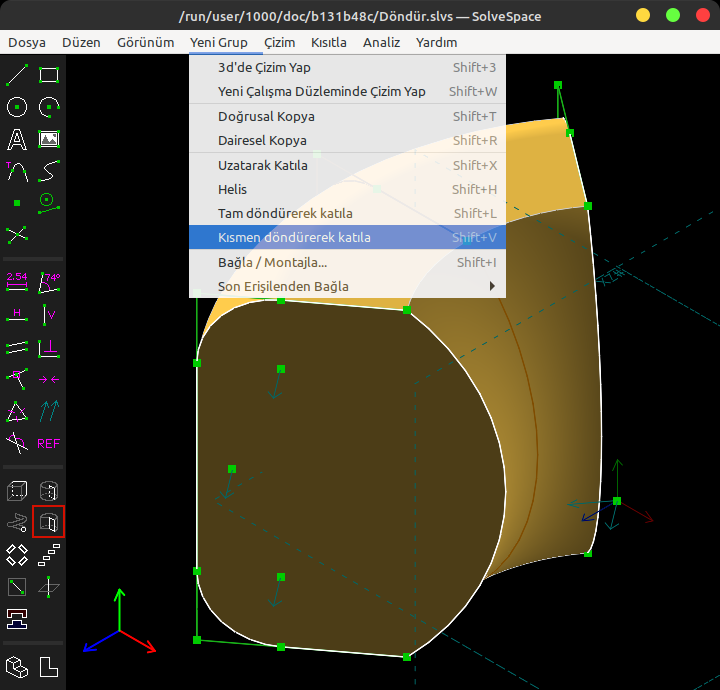This screenshot has width=720, height=690.
Task: Choose Helis menu entry
Action: pyautogui.click(x=348, y=190)
